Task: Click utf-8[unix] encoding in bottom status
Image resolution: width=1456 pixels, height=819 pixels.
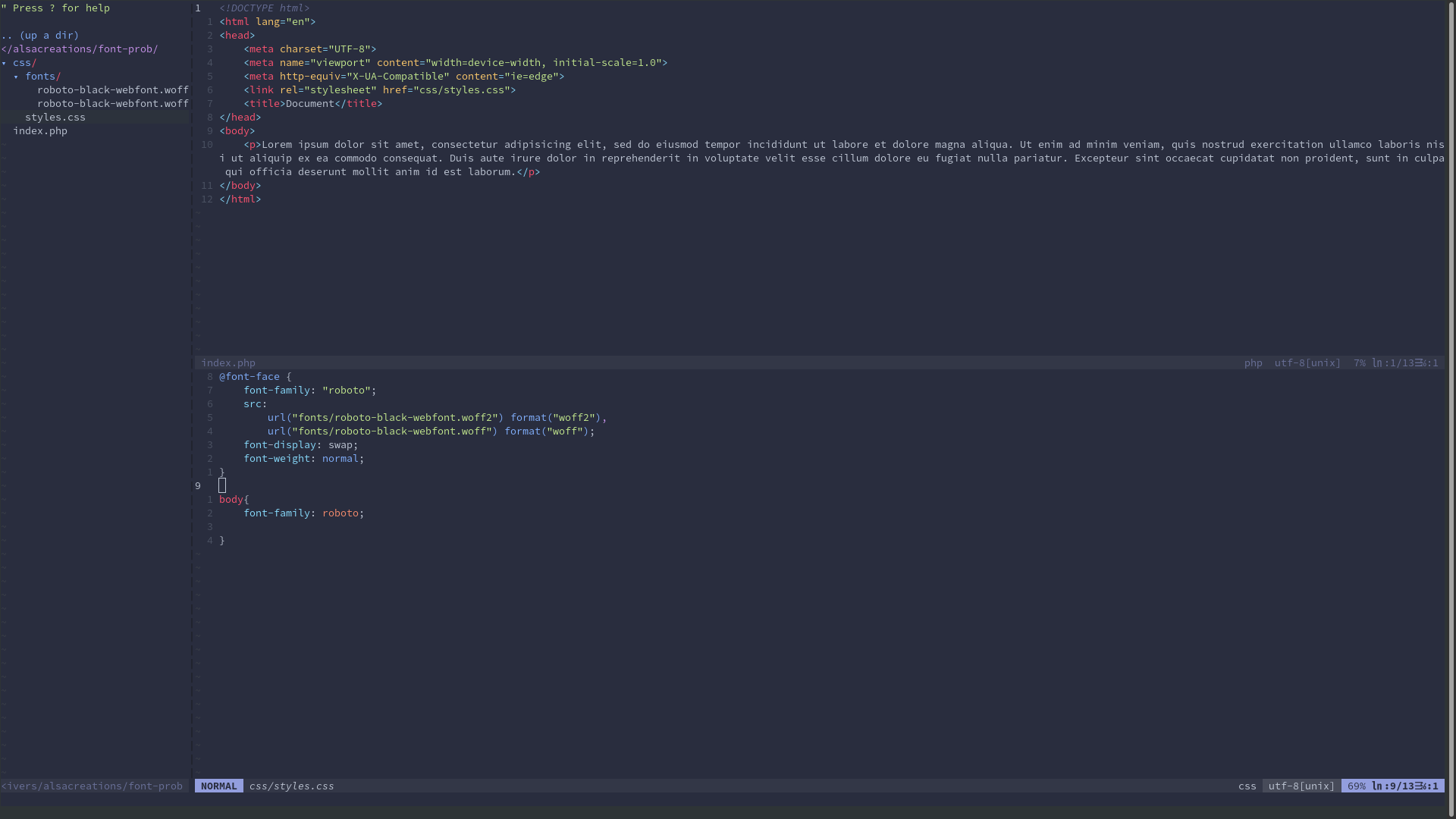Action: click(x=1301, y=786)
